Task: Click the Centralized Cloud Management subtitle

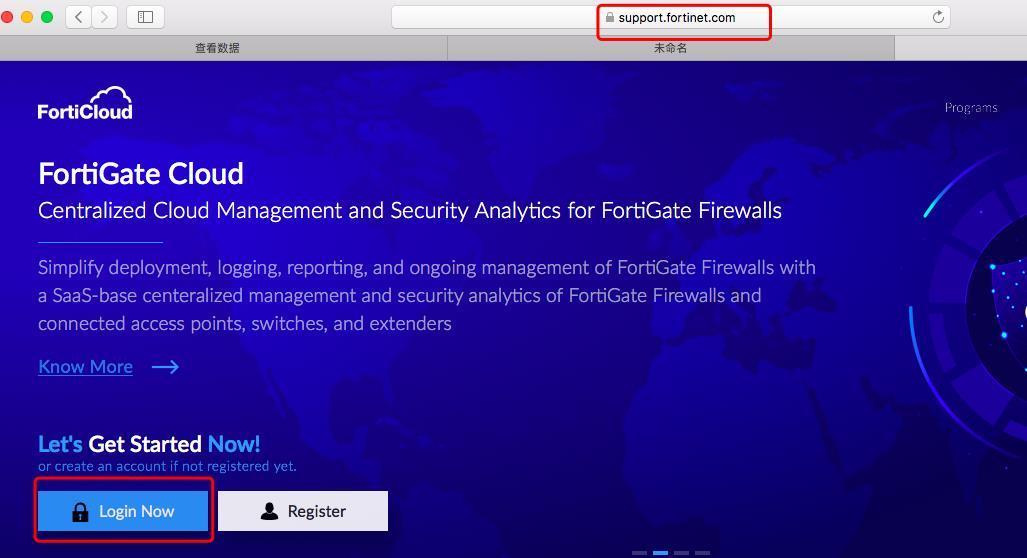Action: 410,210
